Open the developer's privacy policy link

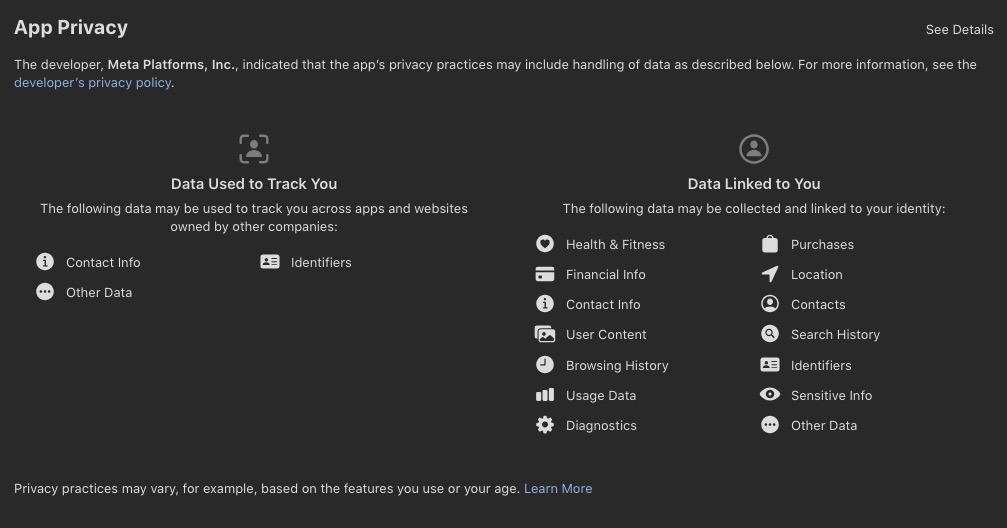(92, 82)
